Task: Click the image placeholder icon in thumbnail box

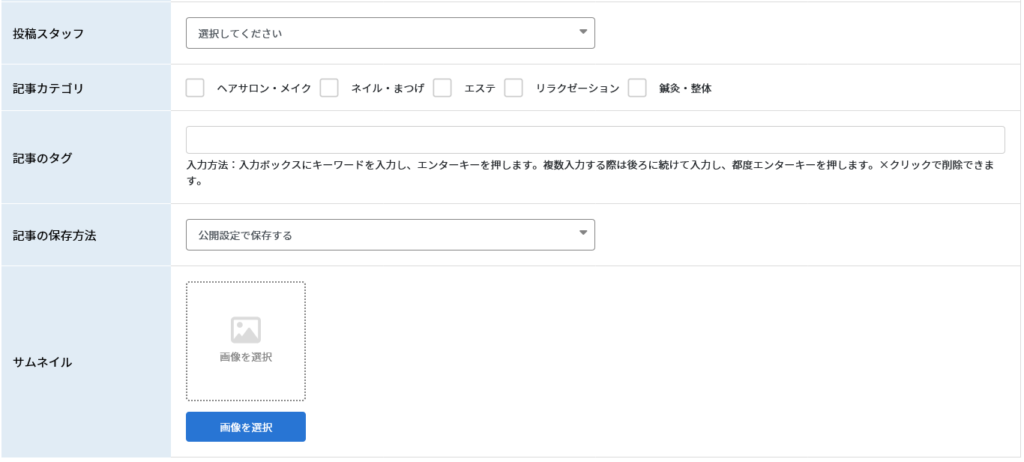Action: [246, 330]
